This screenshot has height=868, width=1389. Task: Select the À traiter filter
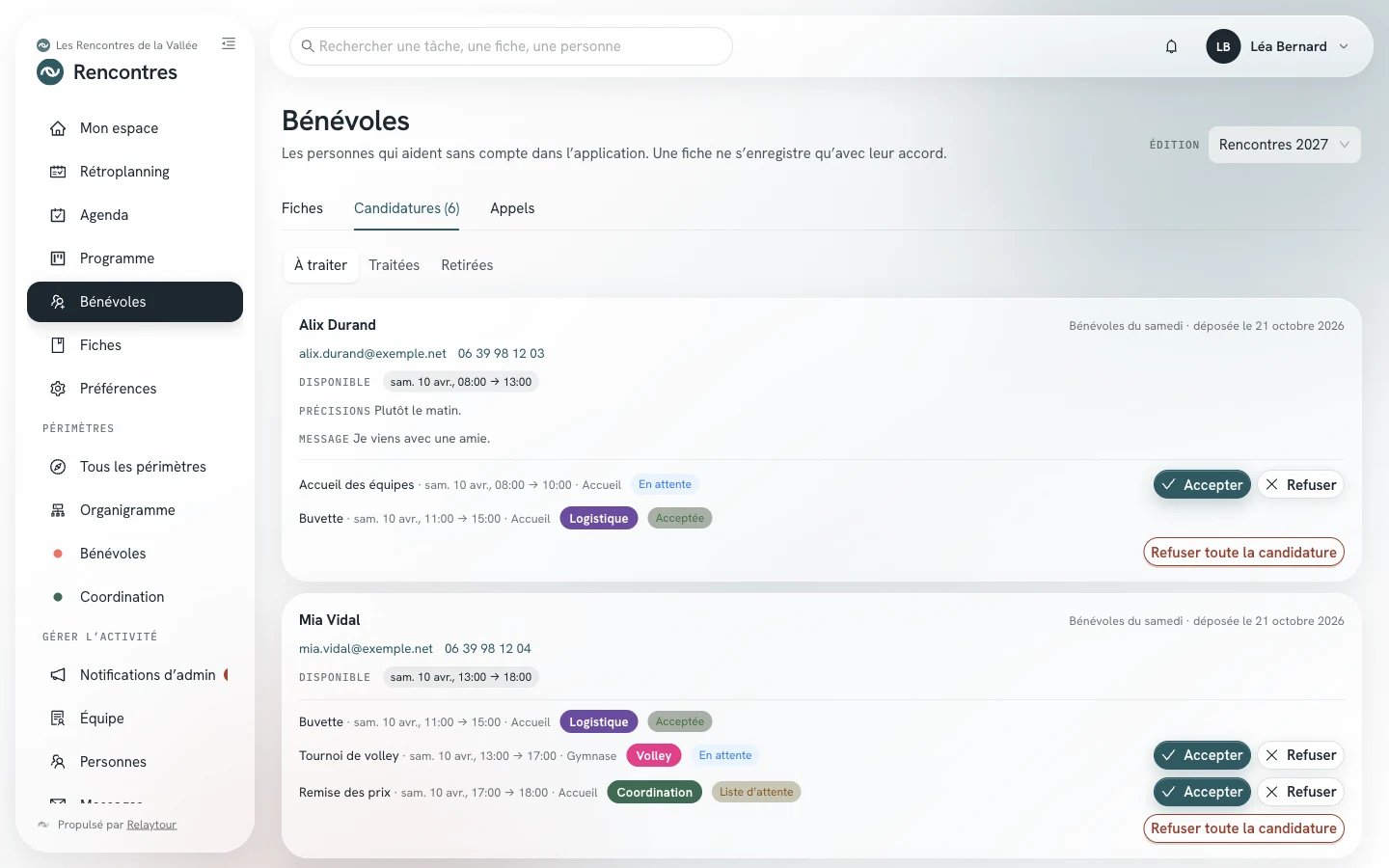pos(320,265)
